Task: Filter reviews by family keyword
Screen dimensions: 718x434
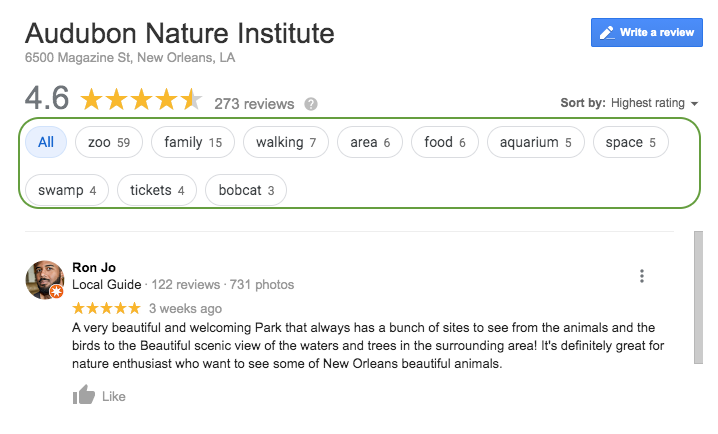Action: (193, 142)
